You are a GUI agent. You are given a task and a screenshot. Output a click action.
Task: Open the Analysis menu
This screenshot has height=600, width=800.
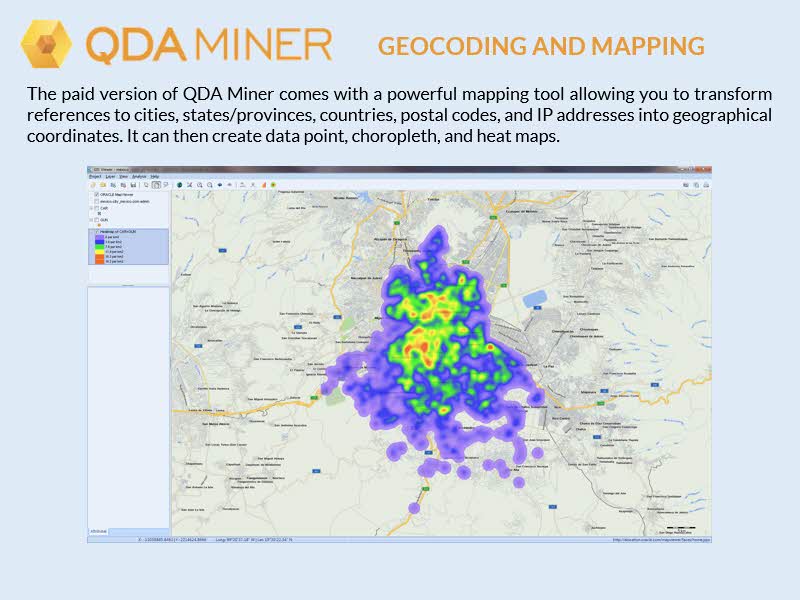[139, 177]
